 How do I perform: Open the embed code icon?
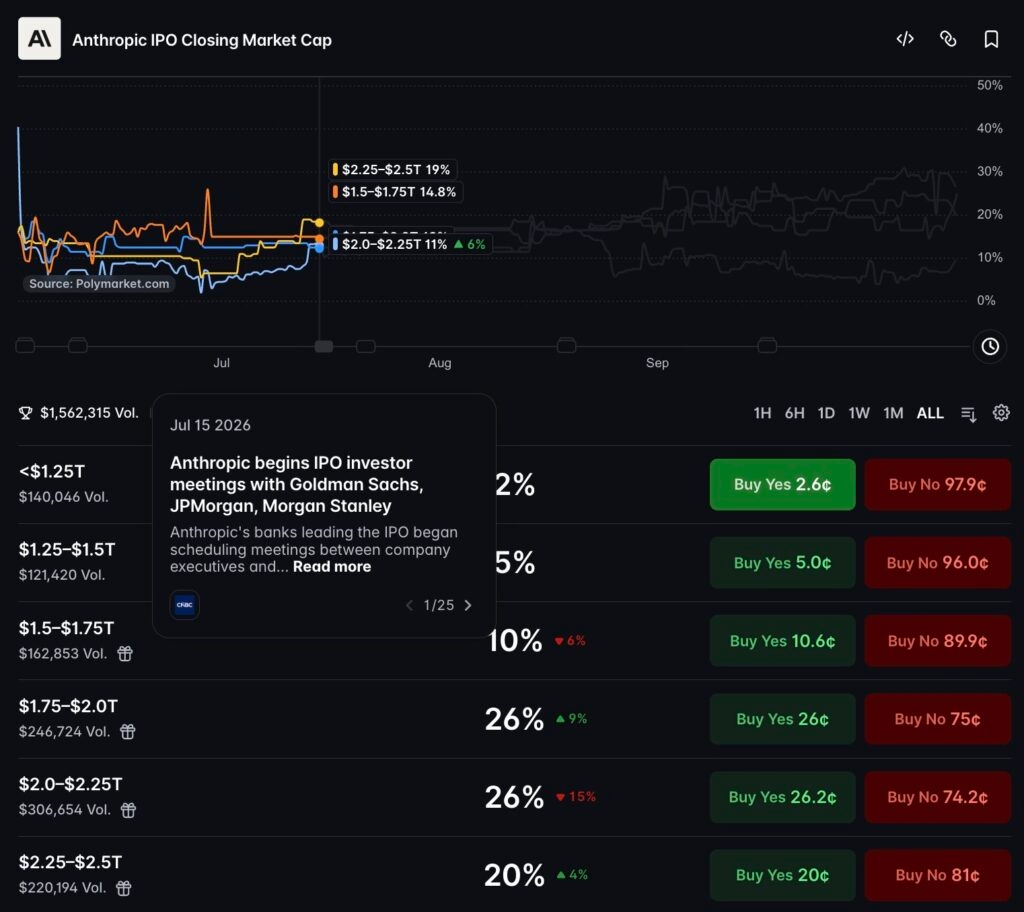tap(904, 39)
